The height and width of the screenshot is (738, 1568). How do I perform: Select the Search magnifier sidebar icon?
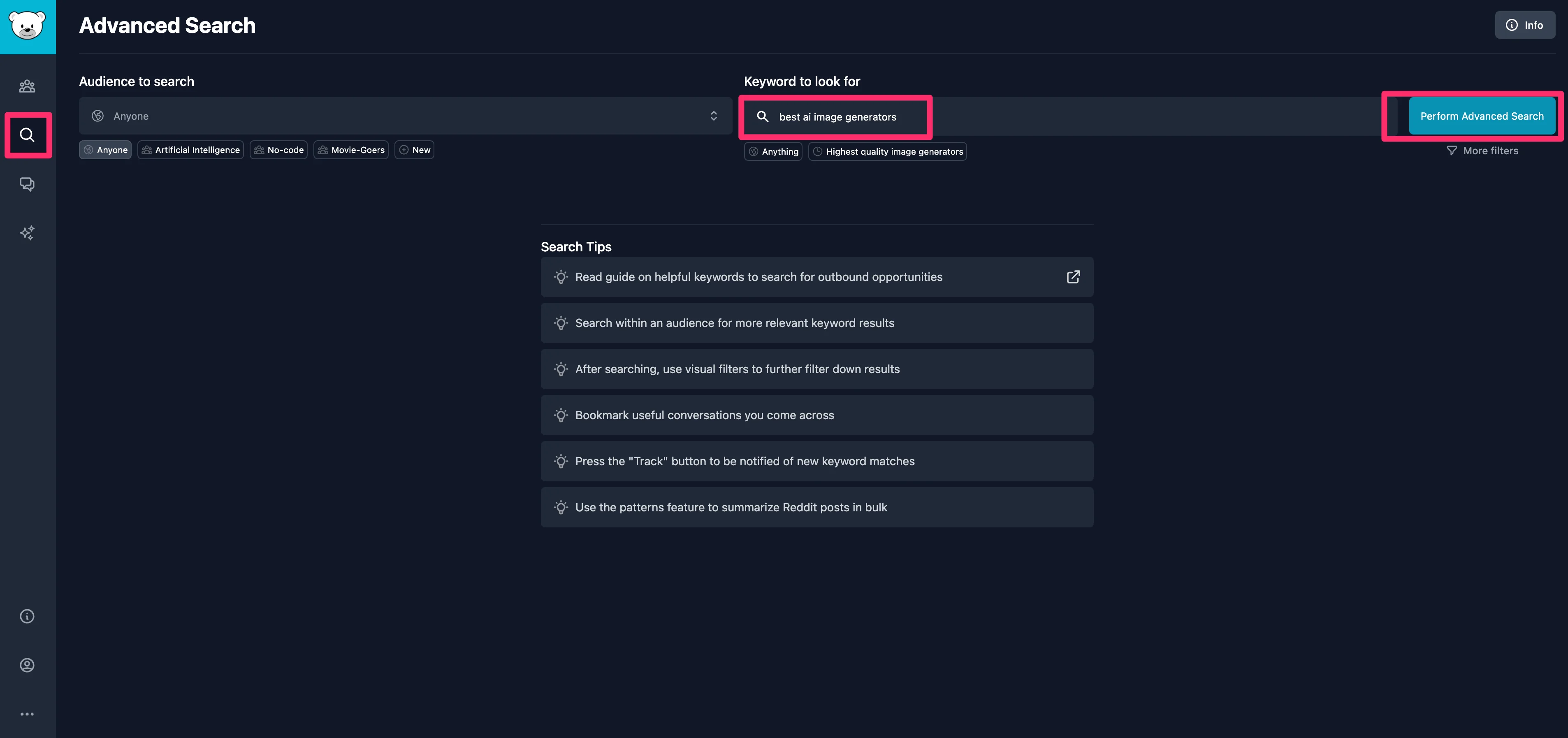point(28,135)
